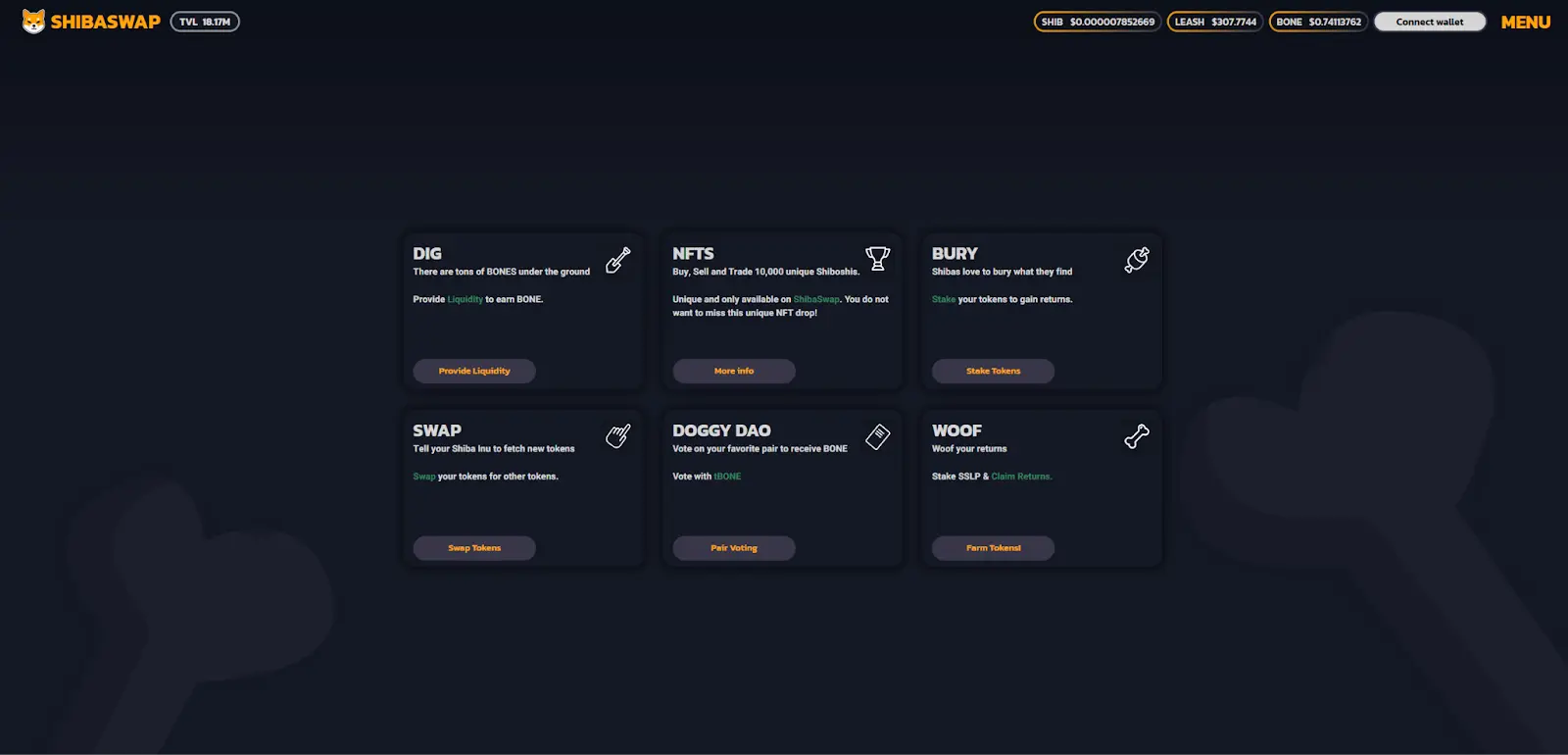
Task: Follow the green Liquidity link
Action: click(465, 299)
